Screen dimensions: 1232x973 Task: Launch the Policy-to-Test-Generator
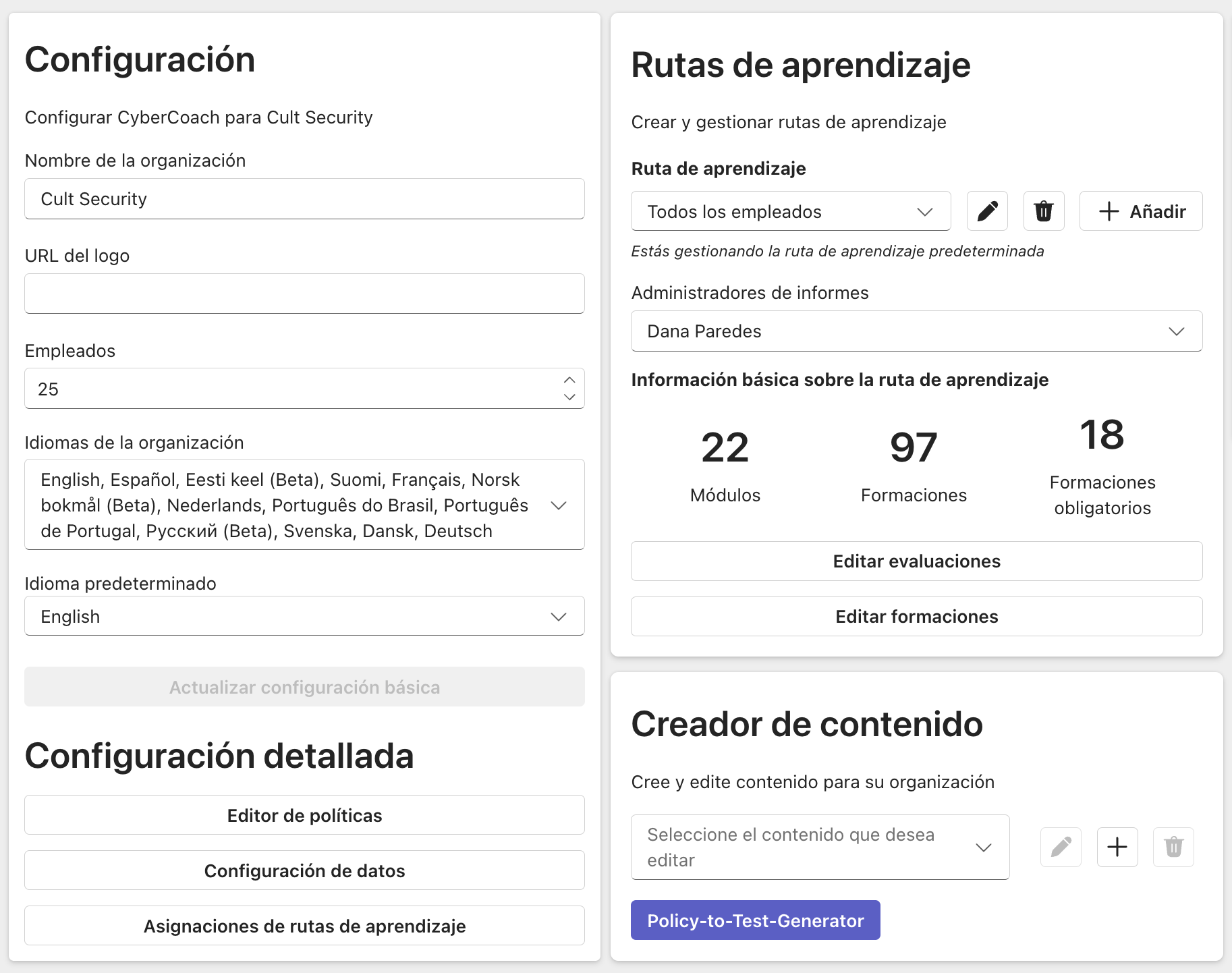(x=755, y=920)
